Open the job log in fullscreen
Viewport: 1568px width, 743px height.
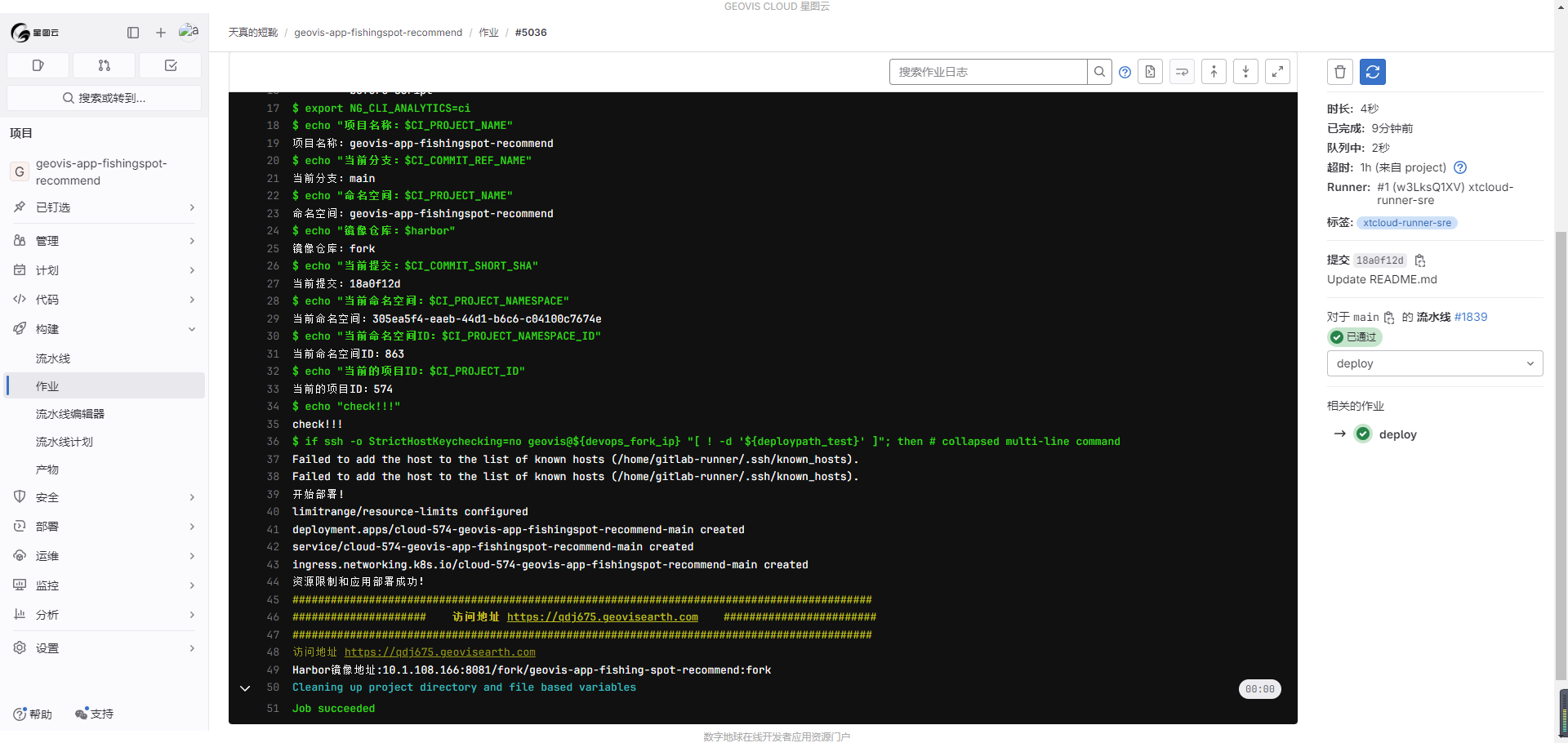tap(1277, 72)
